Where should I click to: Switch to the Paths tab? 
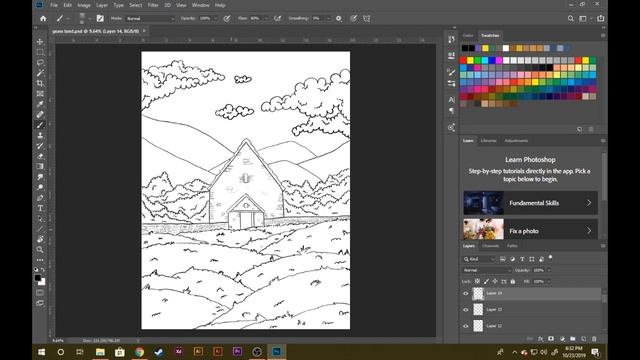512,246
